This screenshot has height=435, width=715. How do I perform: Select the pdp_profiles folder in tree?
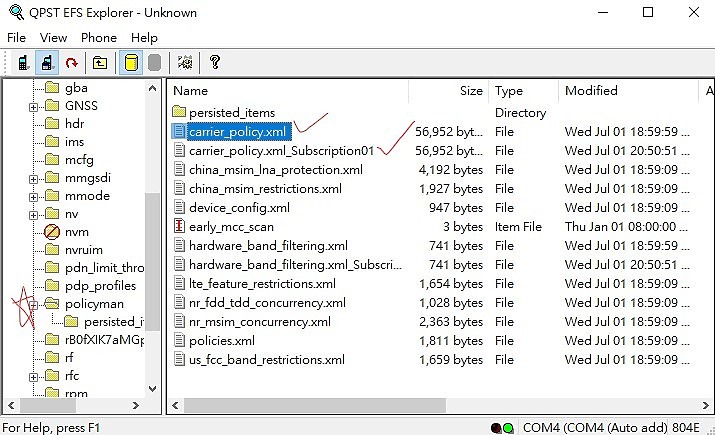pos(100,286)
